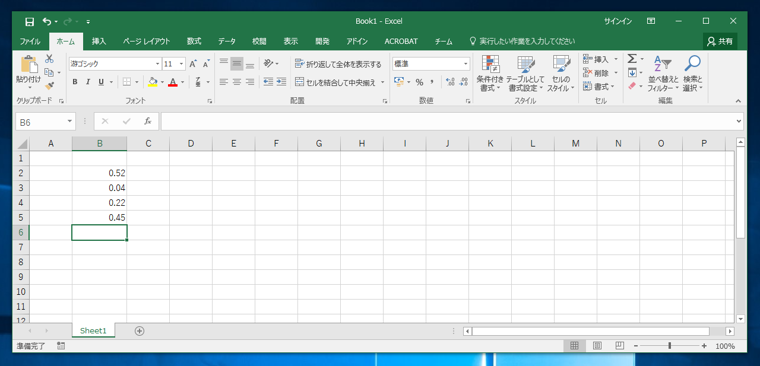Image resolution: width=760 pixels, height=366 pixels.
Task: Open the ファイル tab
Action: (30, 41)
